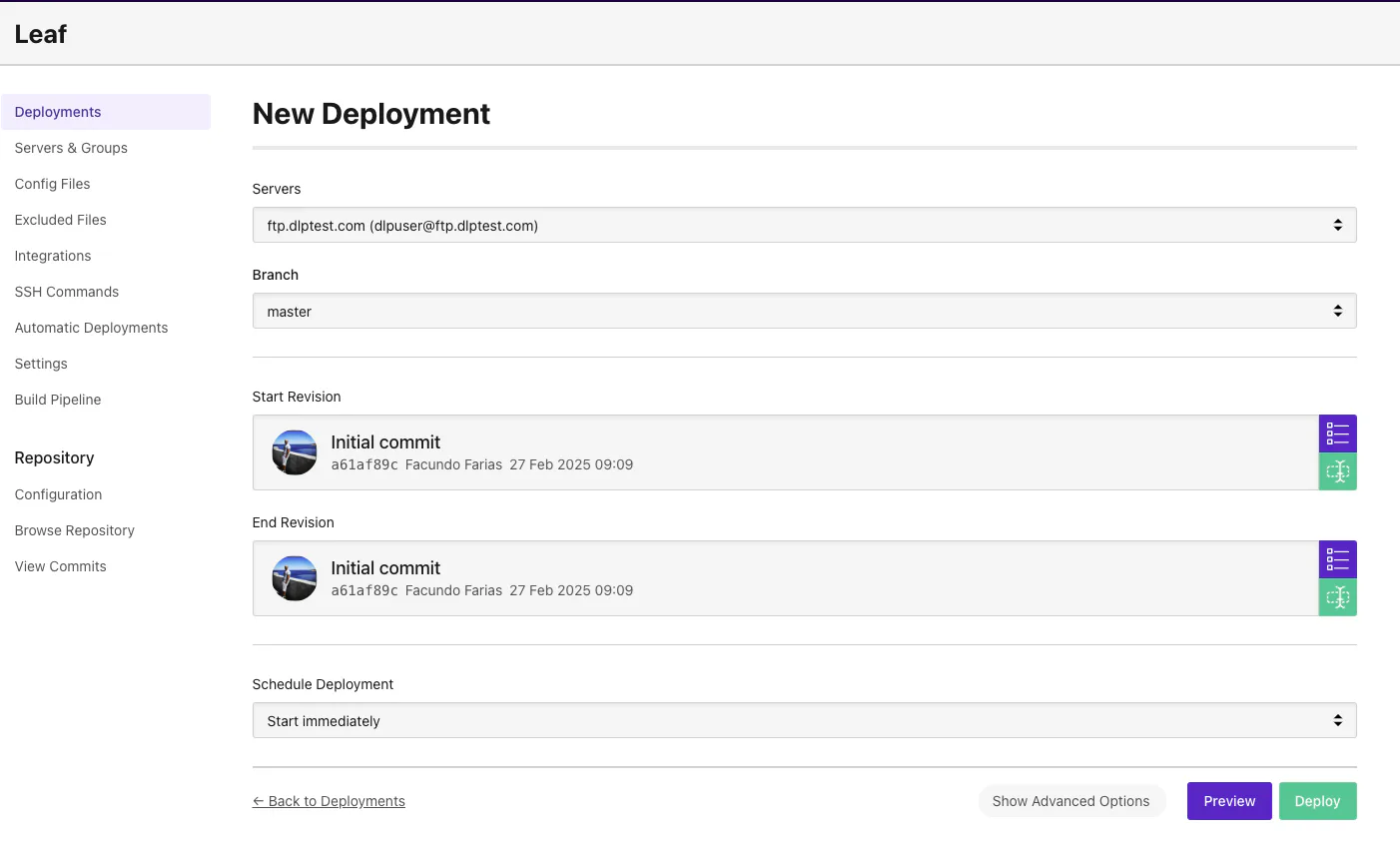
Task: Click green icon beside End Revision
Action: click(1337, 597)
